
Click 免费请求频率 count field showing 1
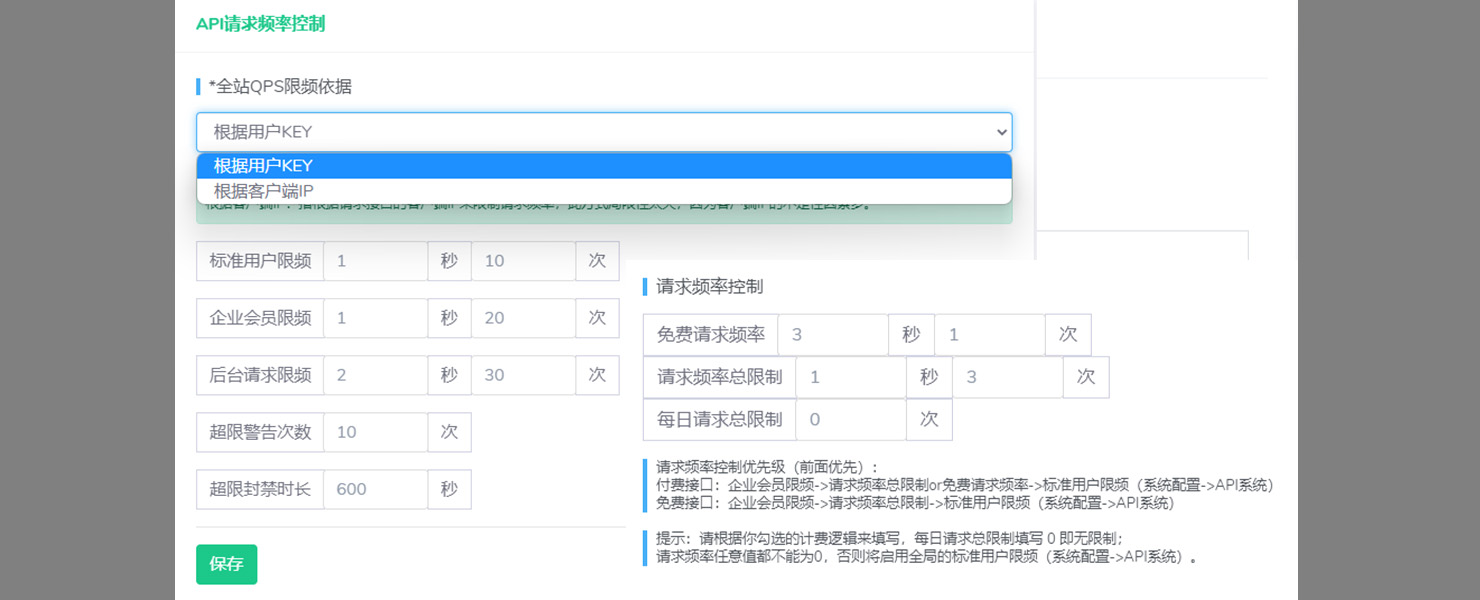pyautogui.click(x=988, y=335)
